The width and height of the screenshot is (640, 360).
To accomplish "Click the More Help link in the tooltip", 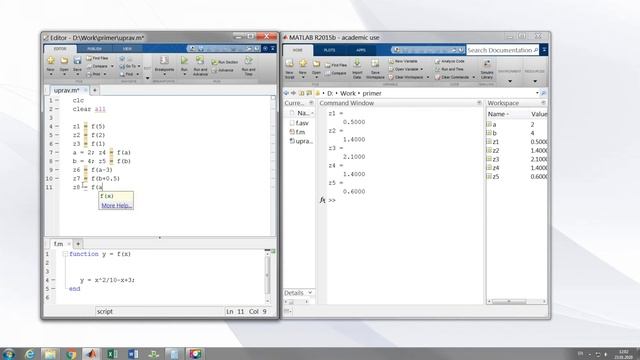I will coord(116,205).
